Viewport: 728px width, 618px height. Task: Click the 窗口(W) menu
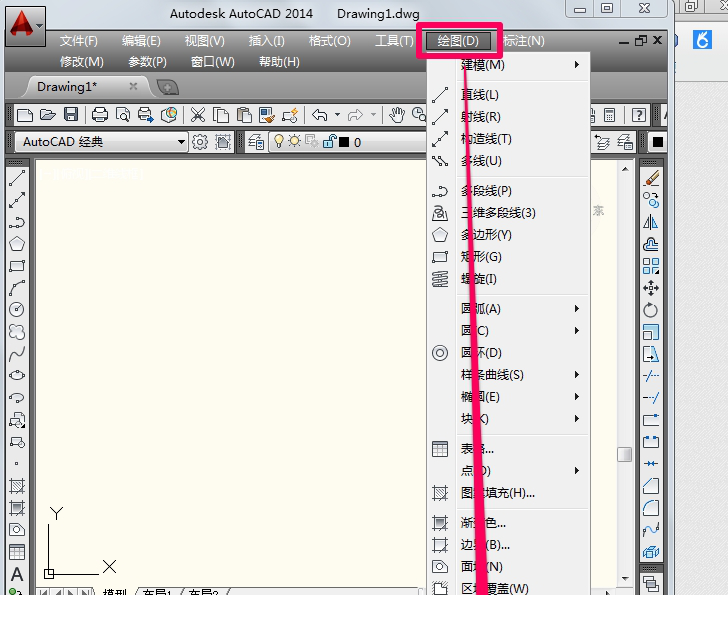pos(213,62)
